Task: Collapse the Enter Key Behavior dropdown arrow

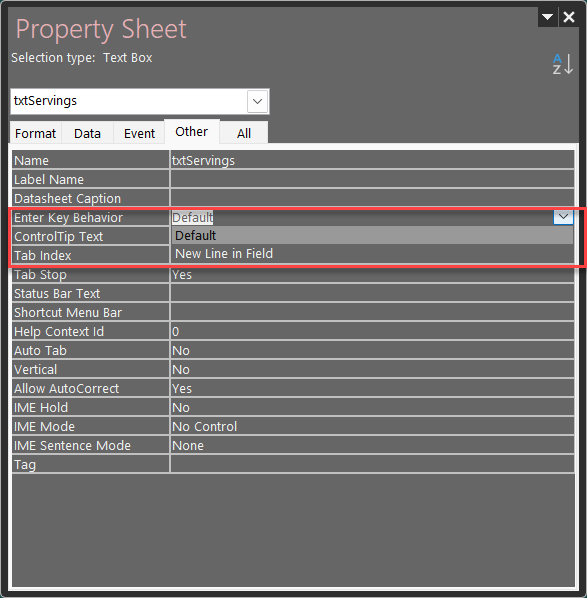Action: coord(563,217)
